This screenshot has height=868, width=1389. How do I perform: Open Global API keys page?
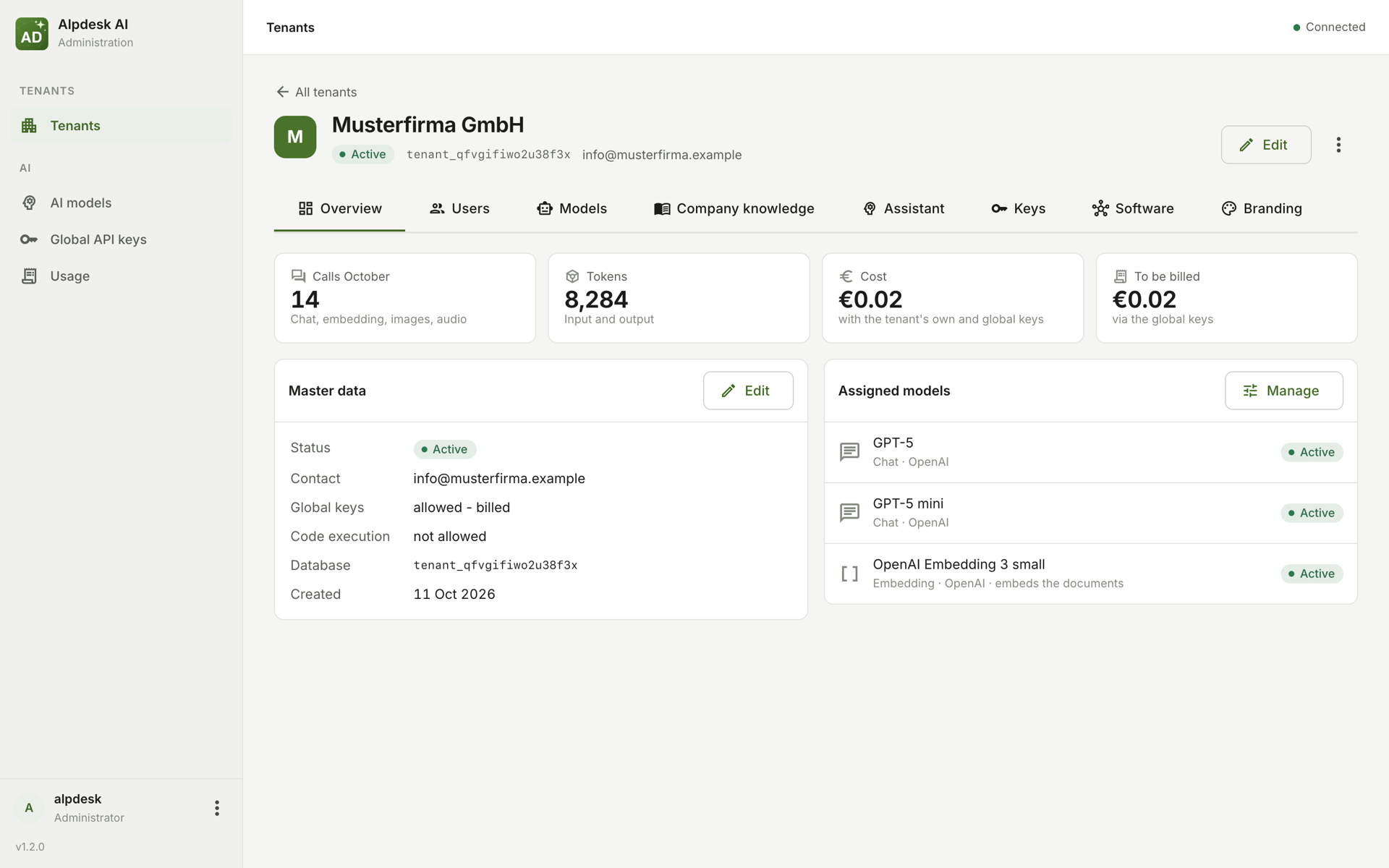coord(121,239)
